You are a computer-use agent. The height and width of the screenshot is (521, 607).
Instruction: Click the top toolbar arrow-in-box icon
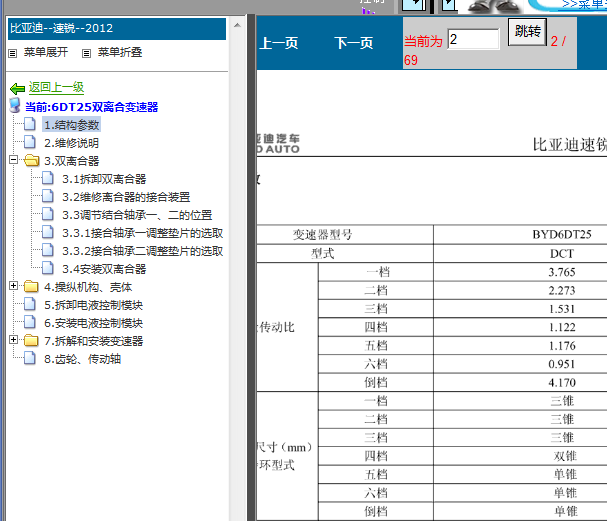click(414, 5)
